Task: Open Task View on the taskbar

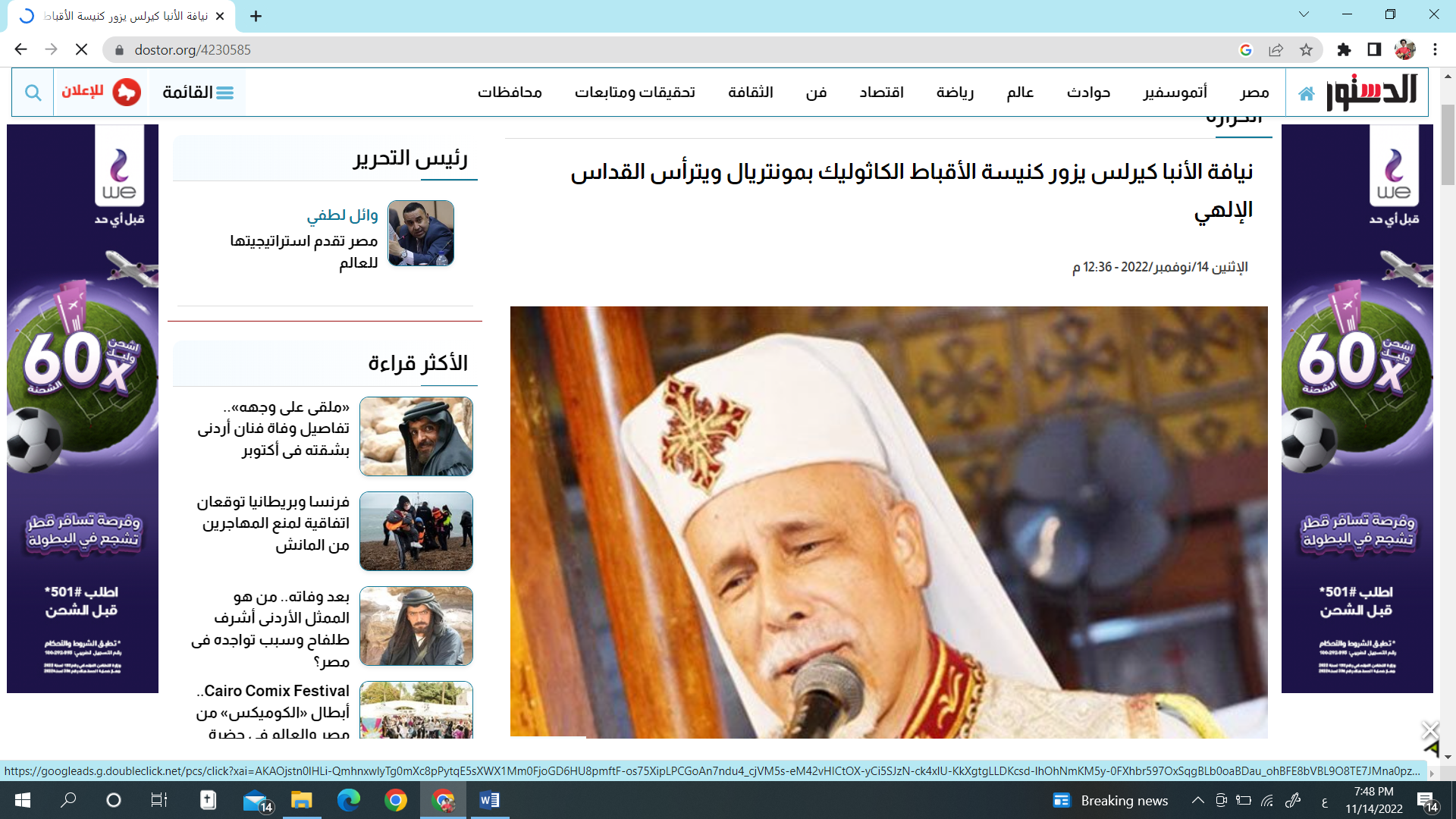Action: [159, 800]
